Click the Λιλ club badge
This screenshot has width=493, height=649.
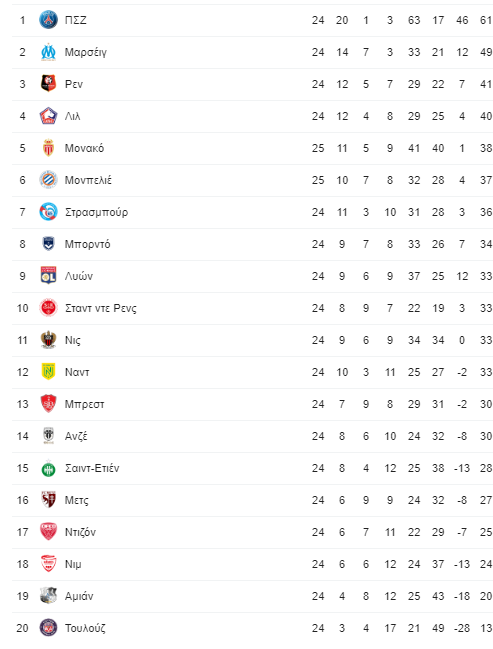pyautogui.click(x=48, y=116)
